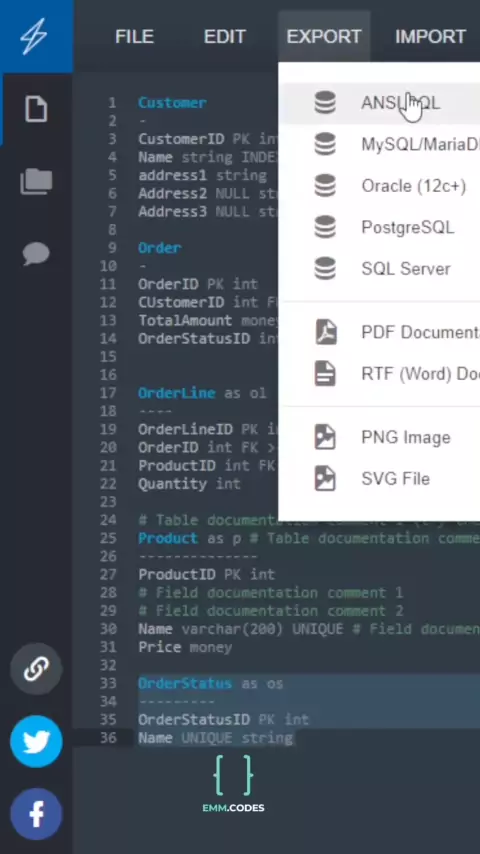Open the chat comment sidebar icon
This screenshot has width=480, height=854.
36,253
